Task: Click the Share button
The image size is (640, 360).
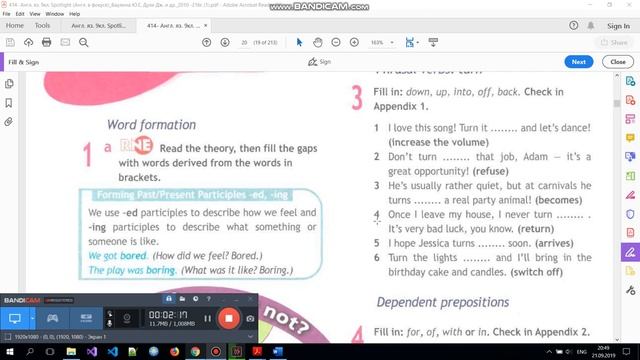Action: [614, 42]
